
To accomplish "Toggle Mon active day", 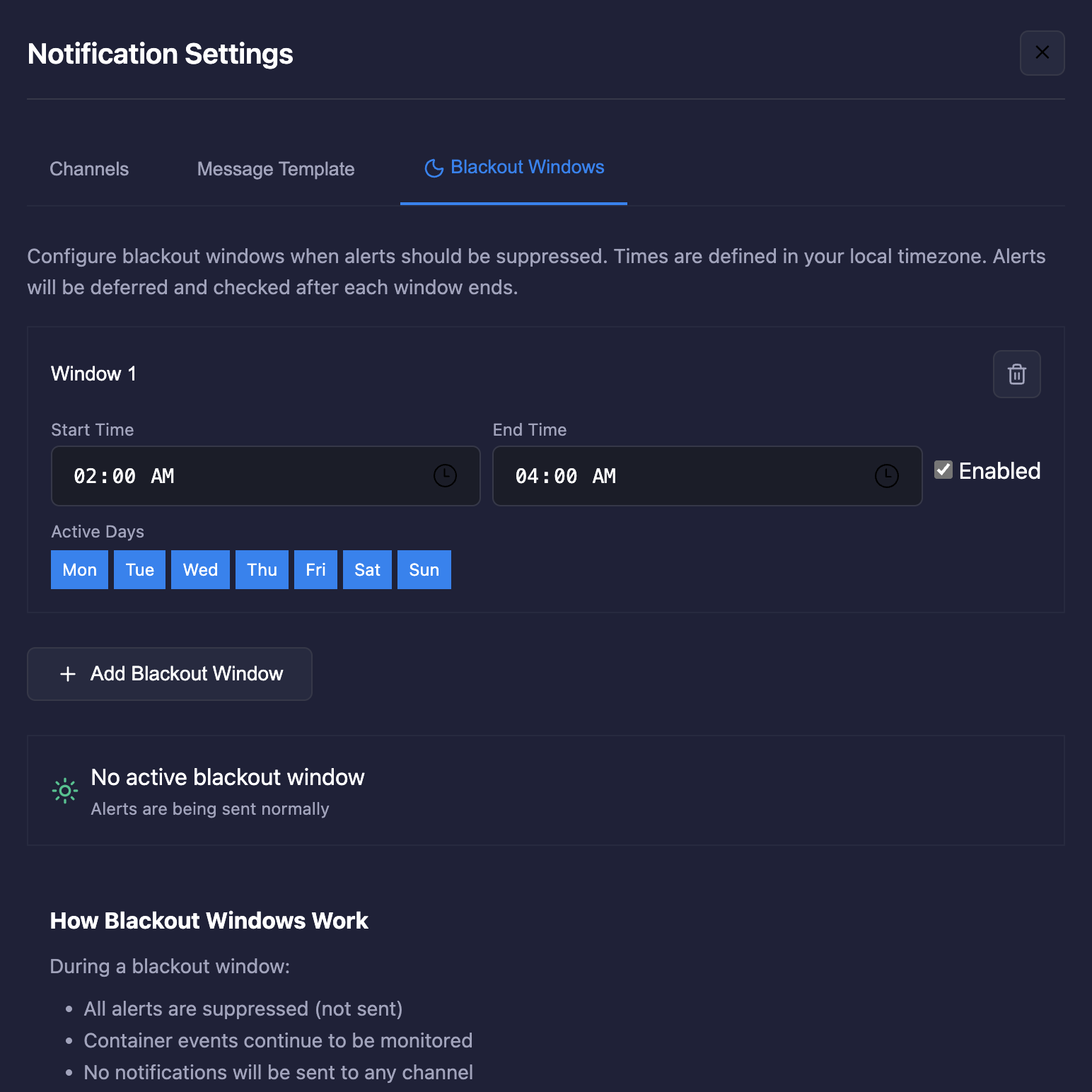I will pyautogui.click(x=79, y=570).
